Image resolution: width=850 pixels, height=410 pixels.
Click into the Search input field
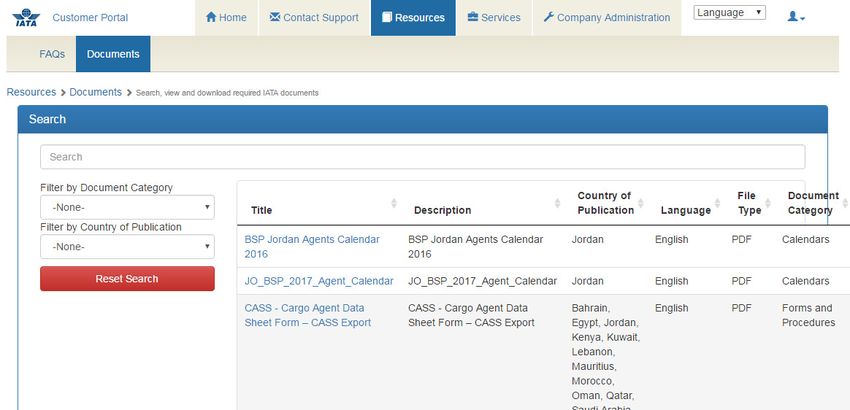[422, 157]
